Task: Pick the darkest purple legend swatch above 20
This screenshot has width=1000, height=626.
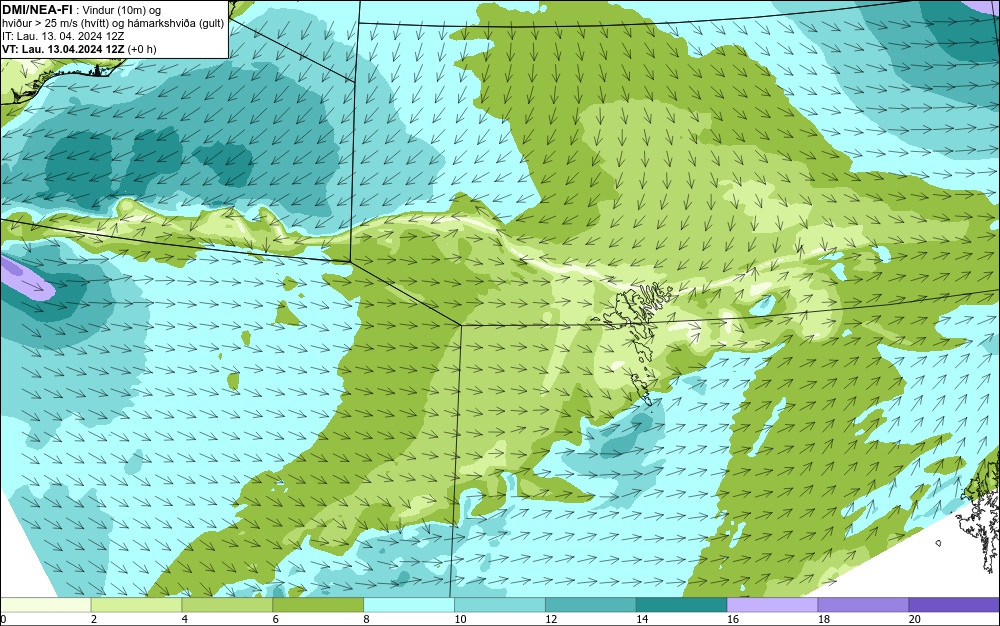Action: pyautogui.click(x=955, y=604)
